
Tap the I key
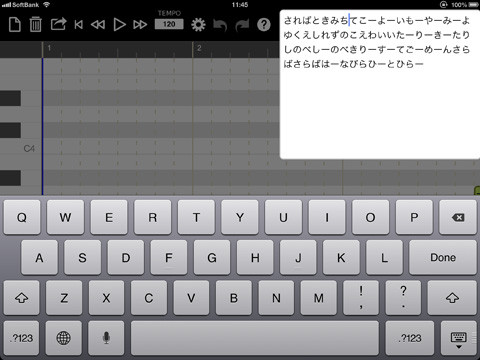327,217
